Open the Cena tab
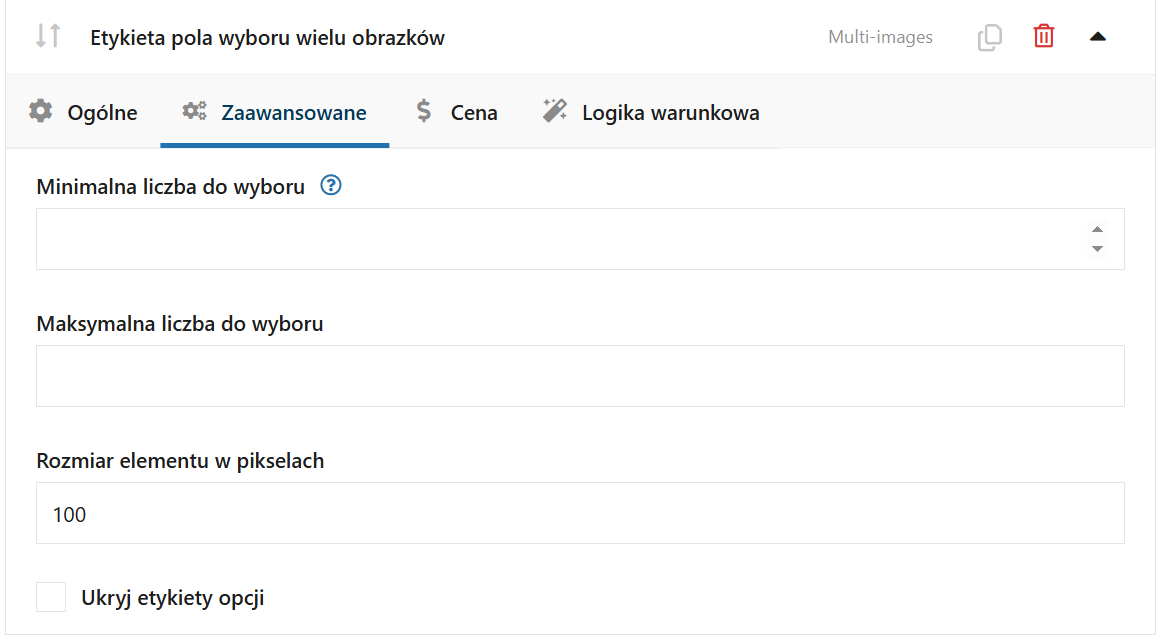The width and height of the screenshot is (1164, 643). [474, 113]
